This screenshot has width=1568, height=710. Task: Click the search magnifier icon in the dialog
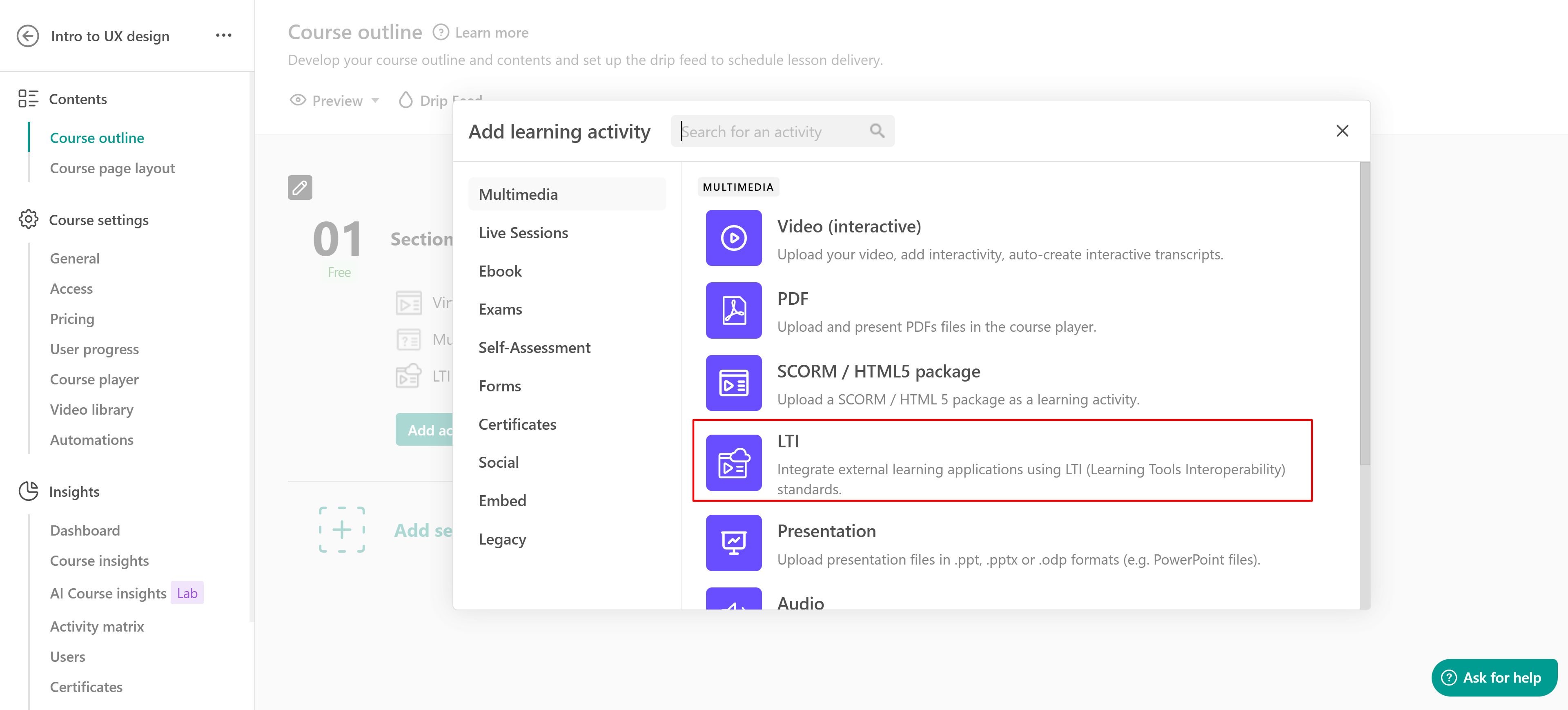877,131
